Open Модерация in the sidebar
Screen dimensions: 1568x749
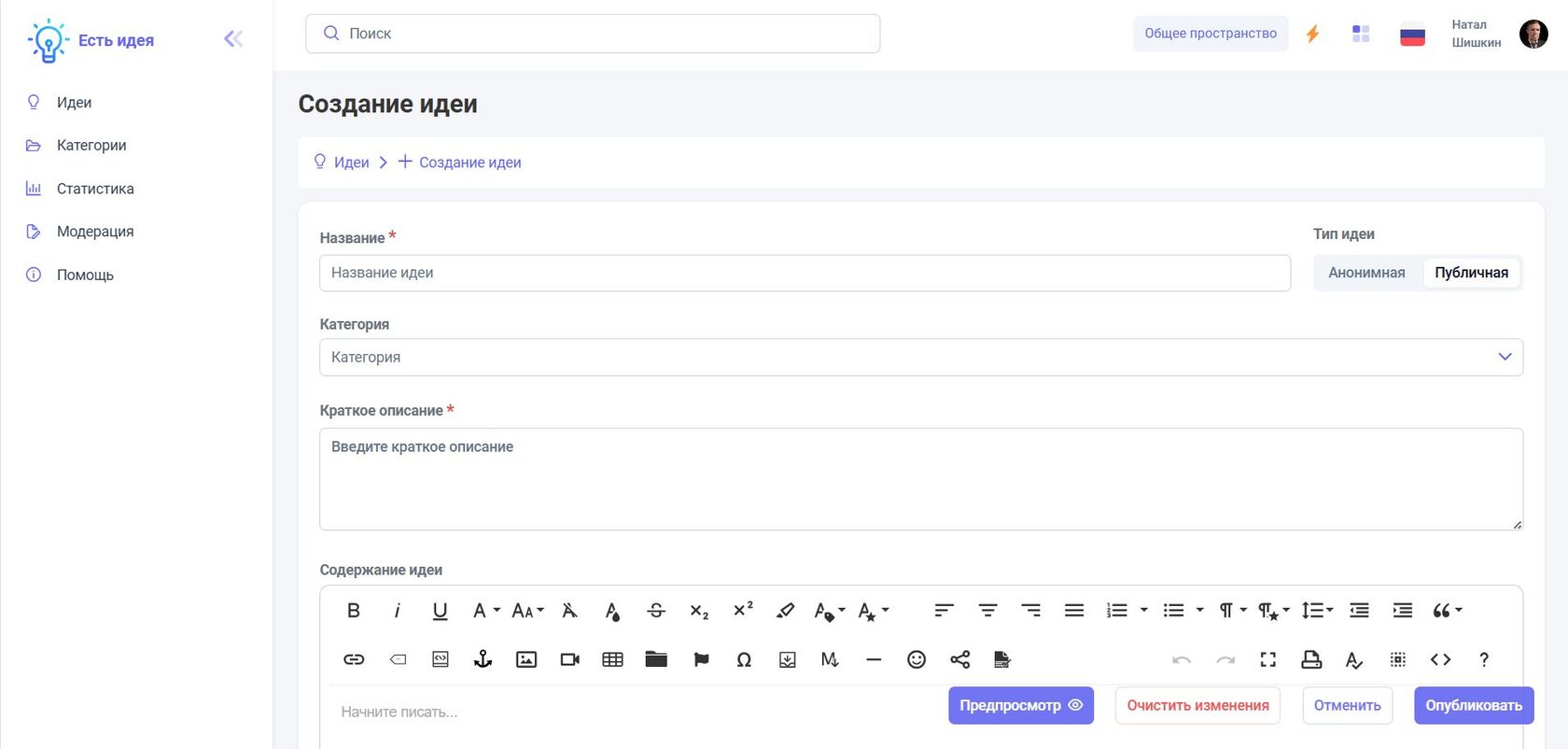[x=95, y=232]
